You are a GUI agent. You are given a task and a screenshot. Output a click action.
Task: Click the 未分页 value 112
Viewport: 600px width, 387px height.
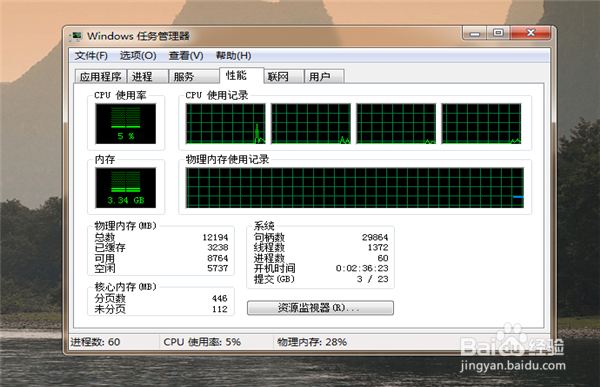pyautogui.click(x=220, y=309)
